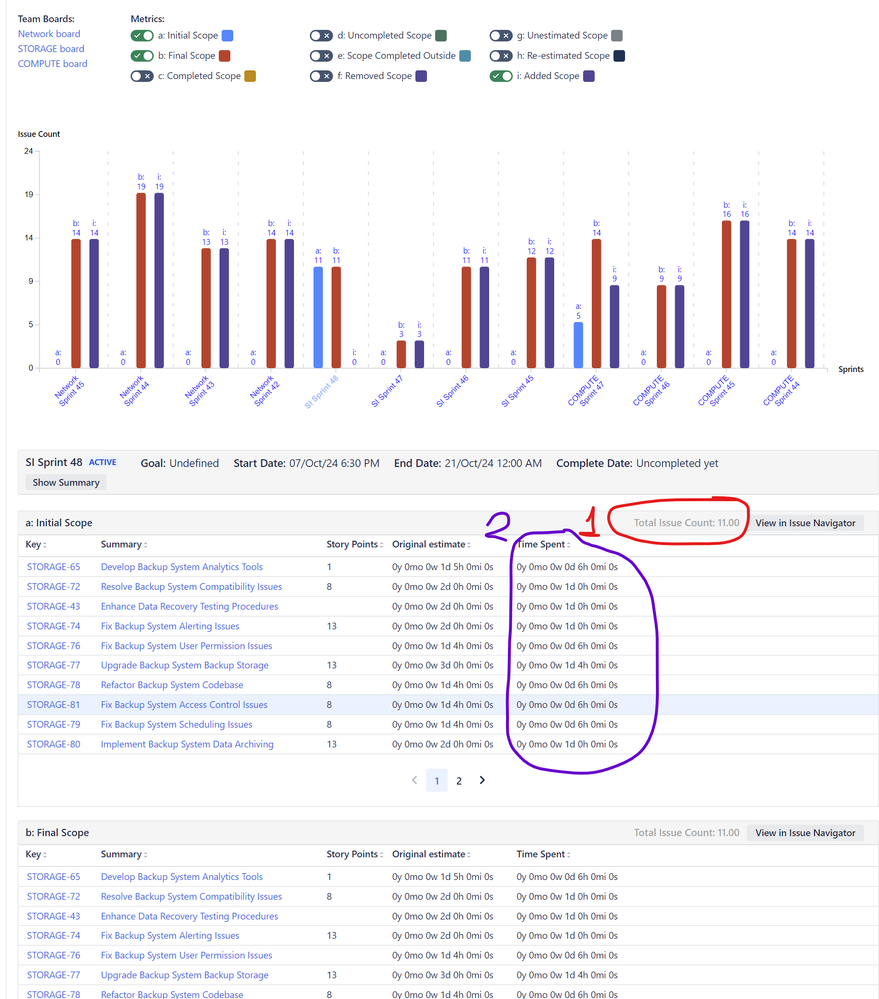Open Enhance Data Recovery Testing Procedures in Final Scope

click(x=189, y=916)
